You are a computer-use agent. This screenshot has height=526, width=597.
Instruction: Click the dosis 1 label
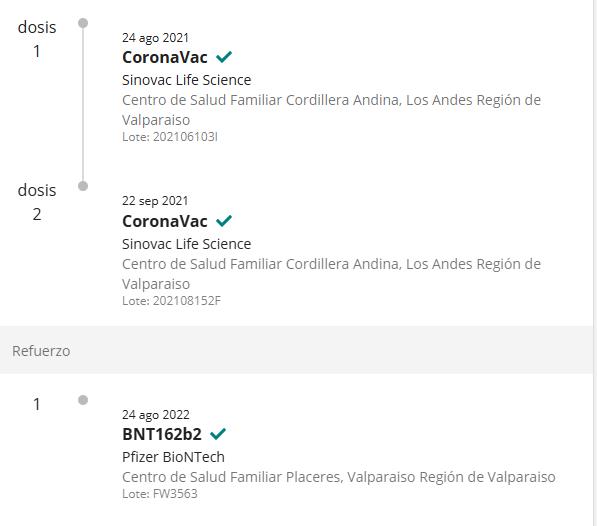[x=37, y=39]
